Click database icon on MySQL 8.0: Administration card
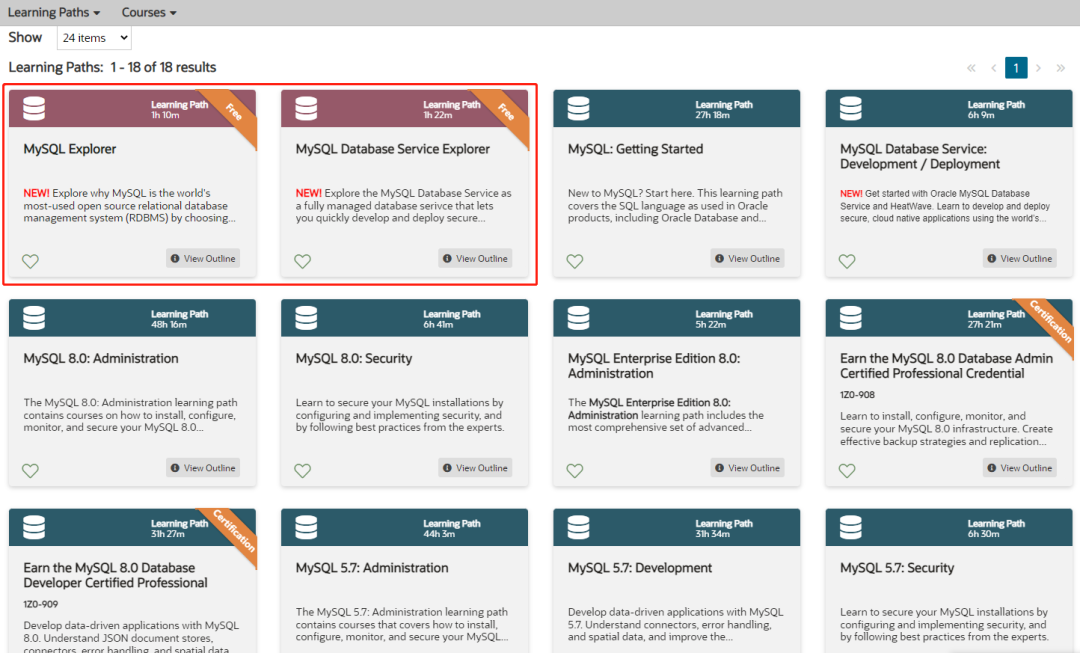Image resolution: width=1080 pixels, height=653 pixels. click(x=34, y=318)
